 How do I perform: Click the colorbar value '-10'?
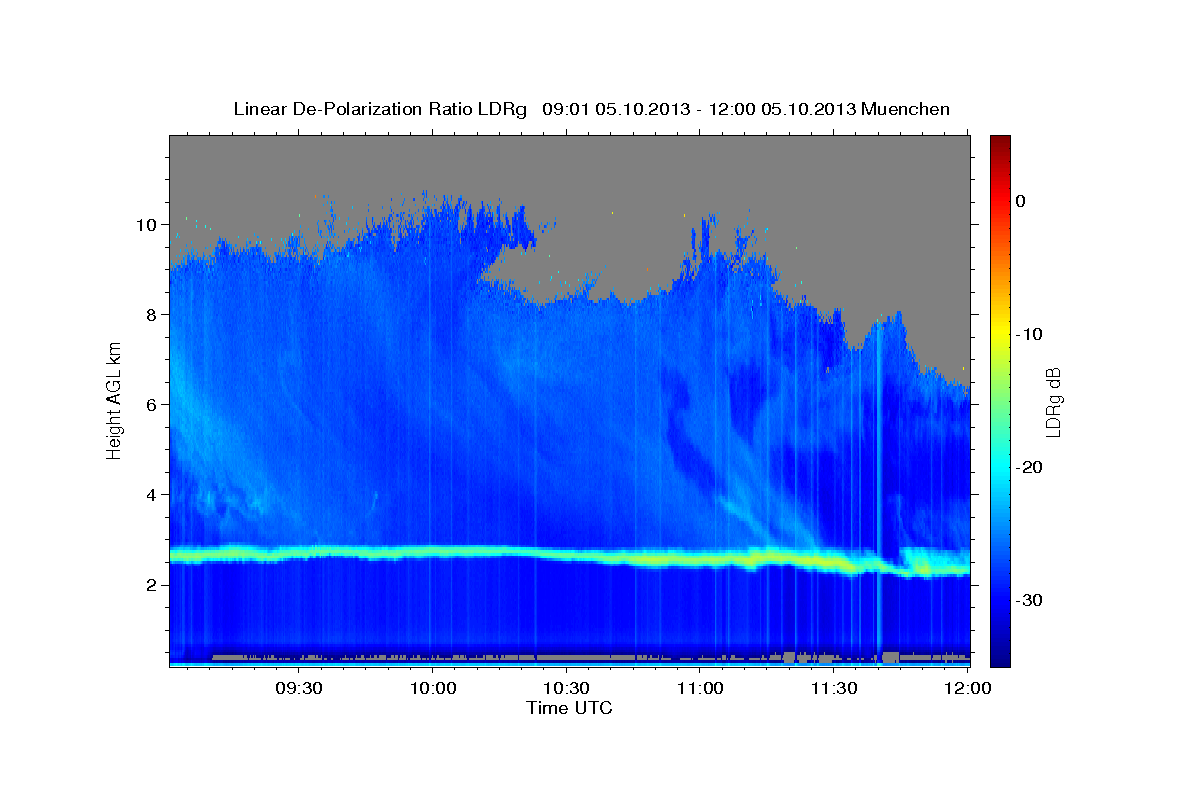1029,334
